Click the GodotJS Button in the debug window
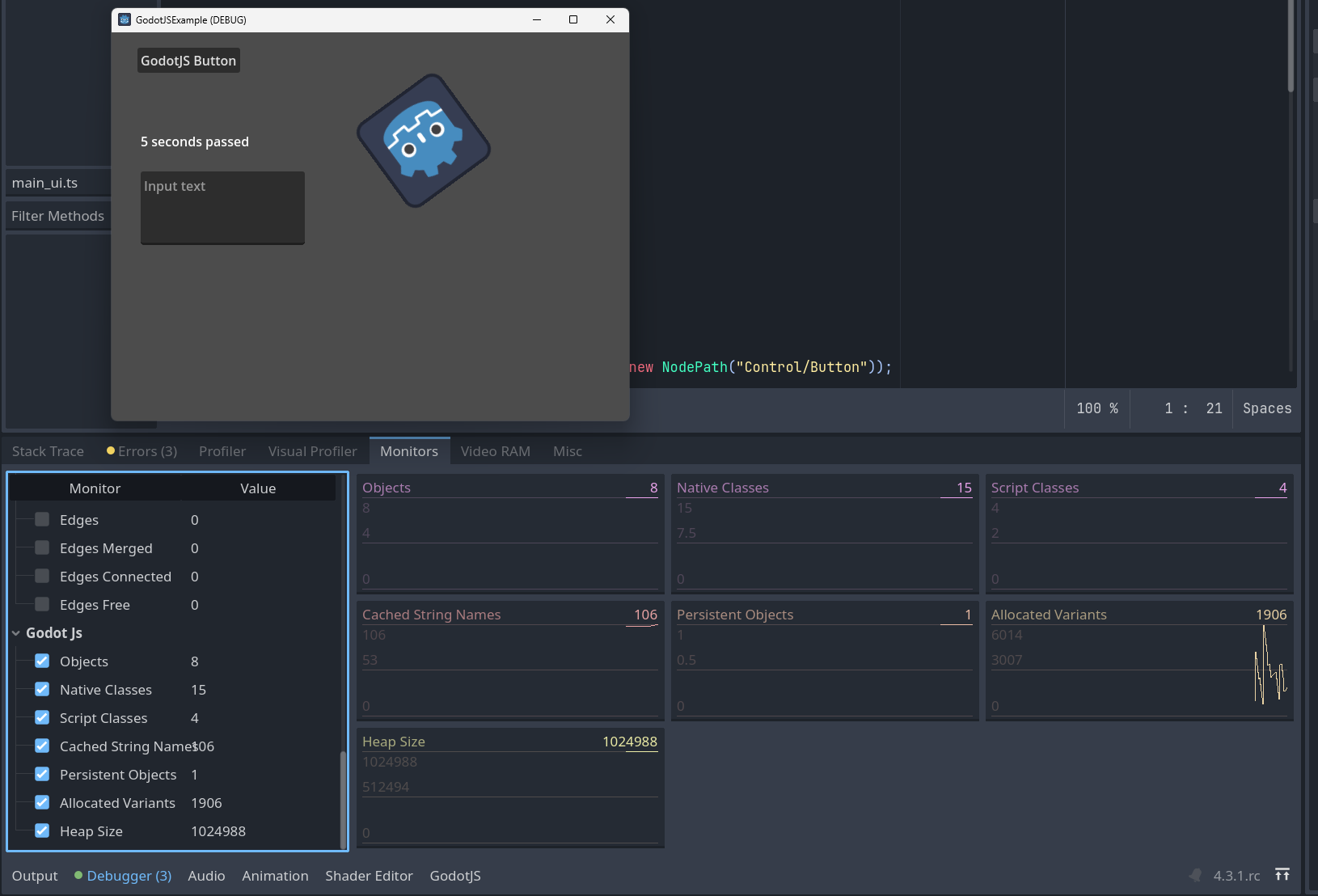 click(188, 61)
